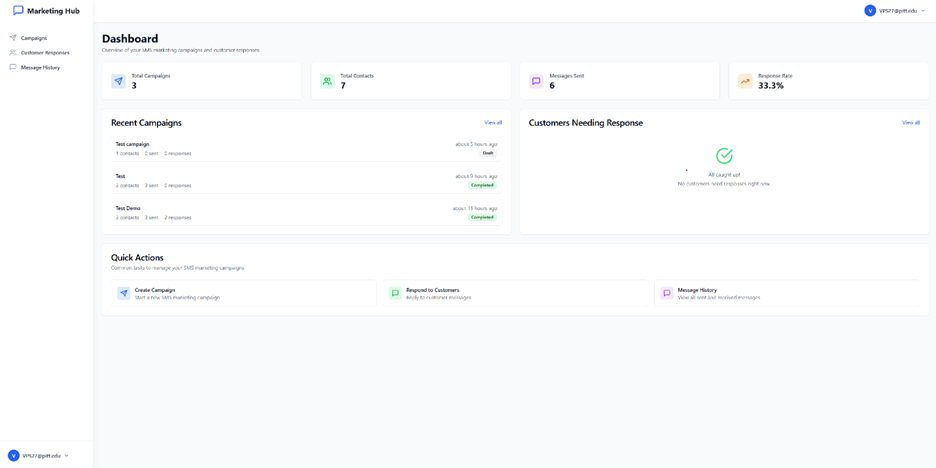Click the Respond to Customers green chat icon
This screenshot has height=468, width=936.
(395, 293)
